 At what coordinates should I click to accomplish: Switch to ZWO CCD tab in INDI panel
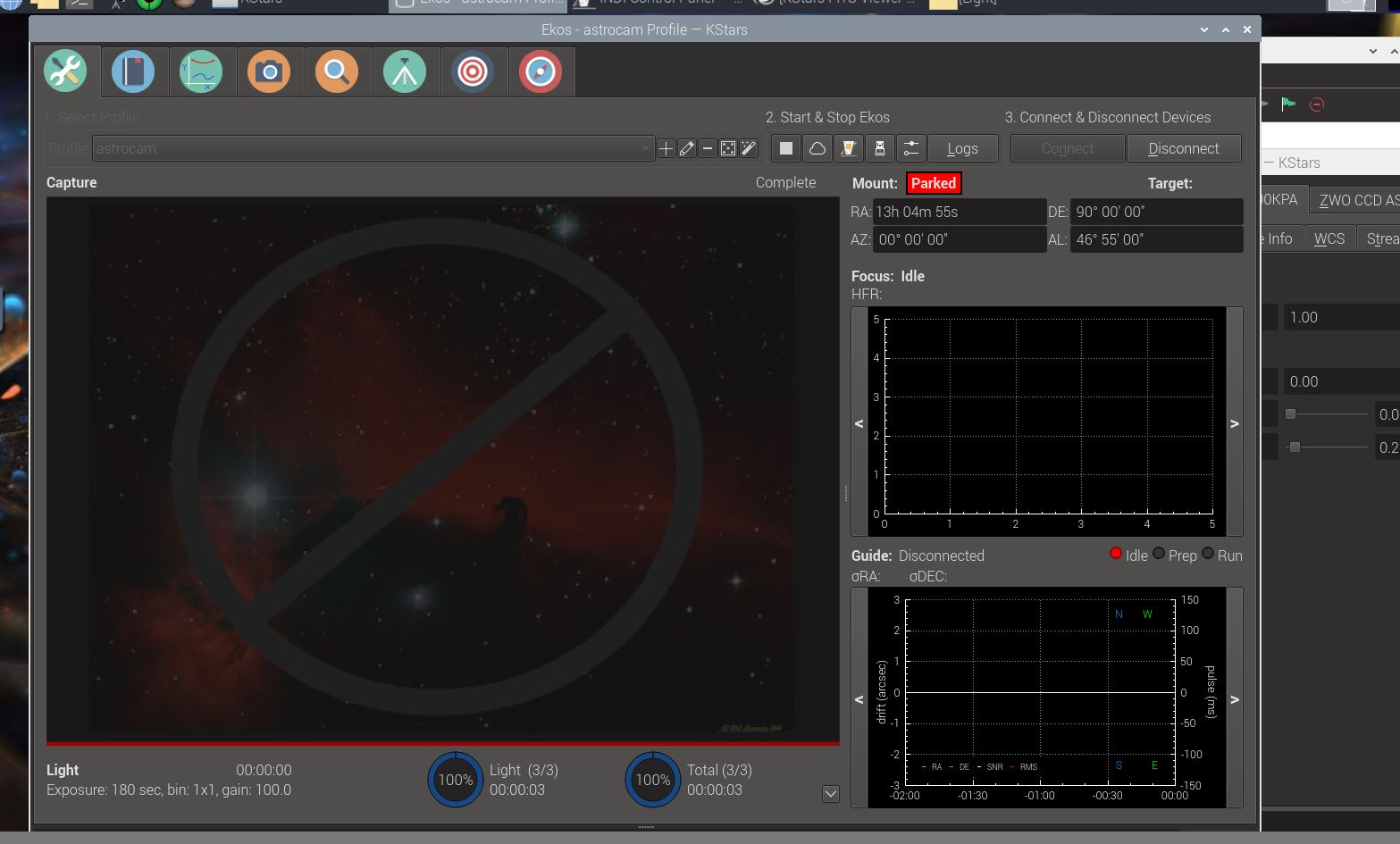coord(1356,200)
